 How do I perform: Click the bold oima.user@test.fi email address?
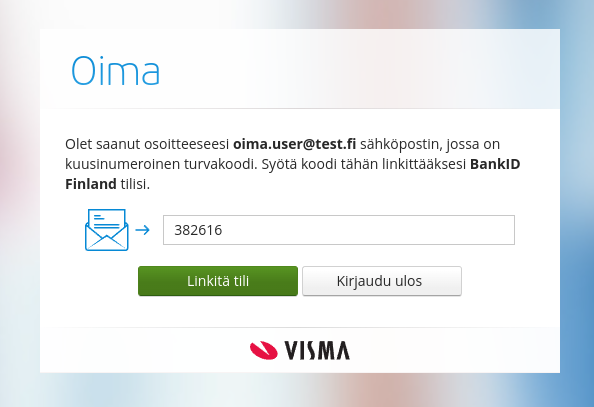click(x=294, y=144)
